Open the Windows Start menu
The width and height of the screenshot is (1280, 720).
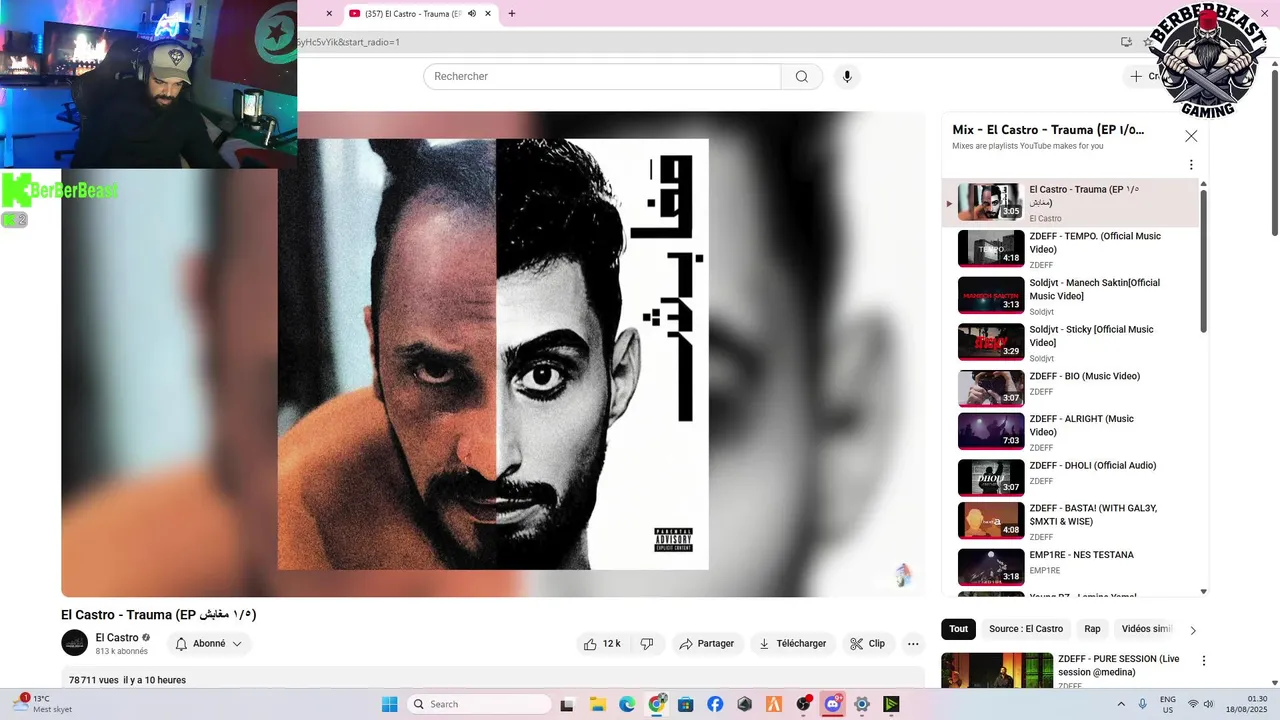tap(390, 704)
